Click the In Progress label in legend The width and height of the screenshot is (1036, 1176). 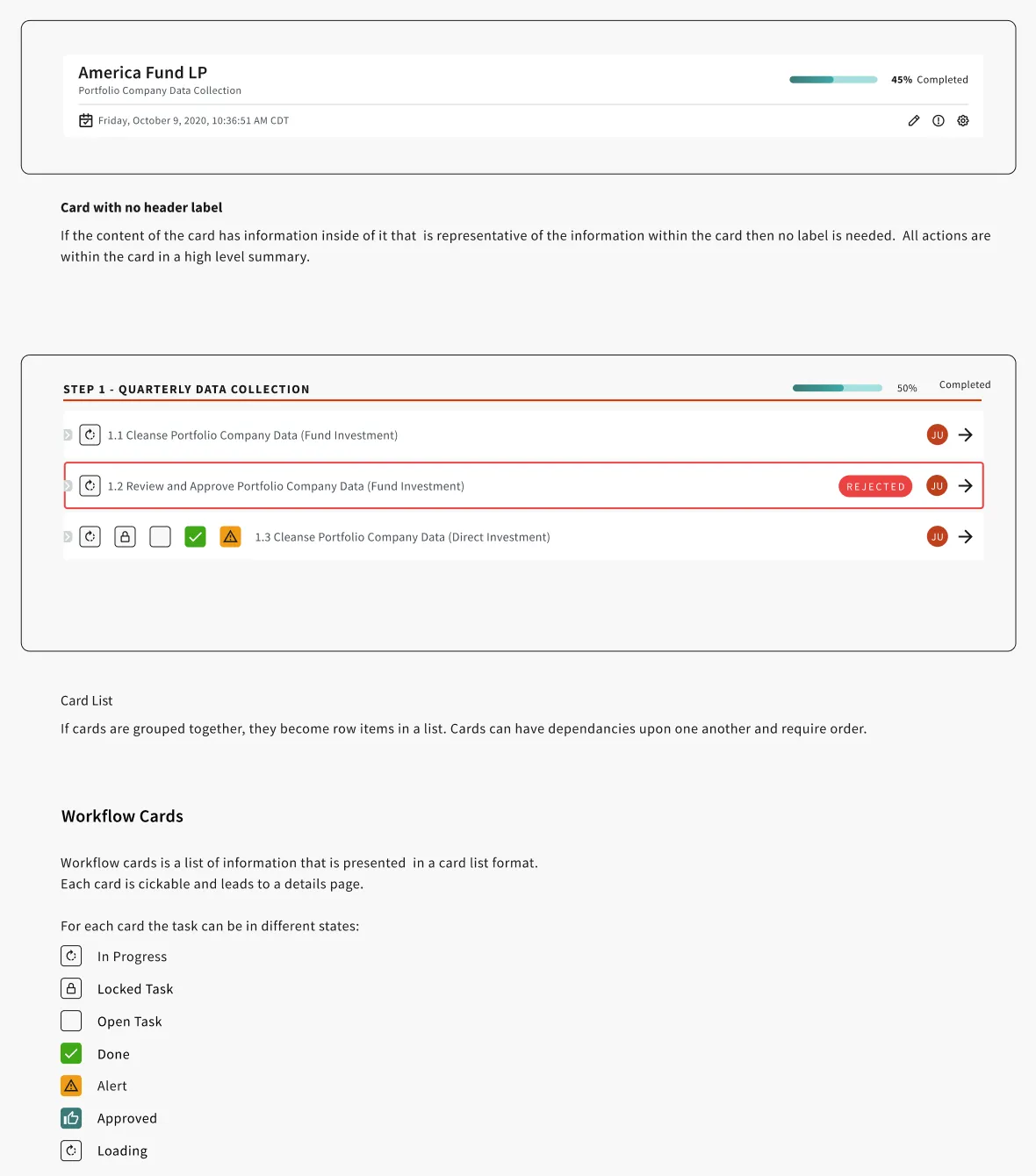(x=132, y=957)
